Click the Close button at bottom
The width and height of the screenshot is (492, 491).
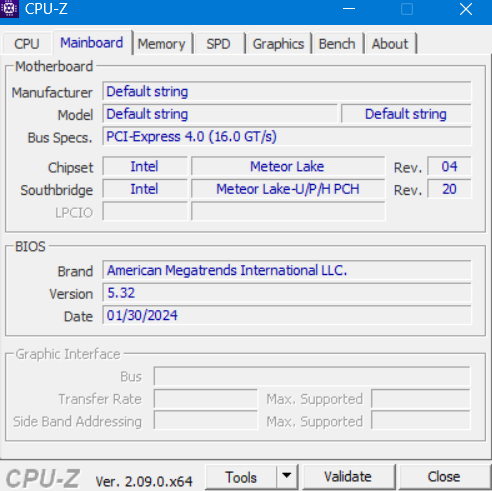pyautogui.click(x=444, y=477)
